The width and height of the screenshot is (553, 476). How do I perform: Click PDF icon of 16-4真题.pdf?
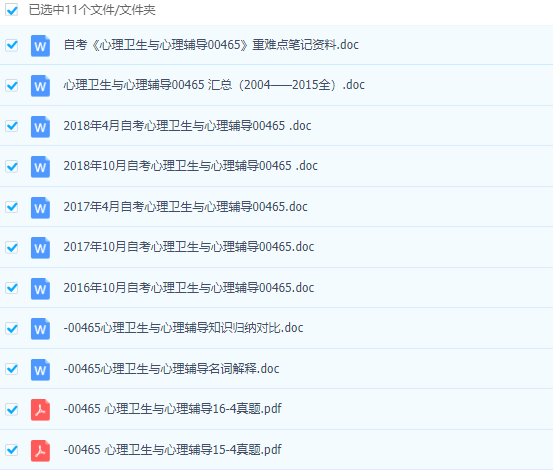pos(40,410)
